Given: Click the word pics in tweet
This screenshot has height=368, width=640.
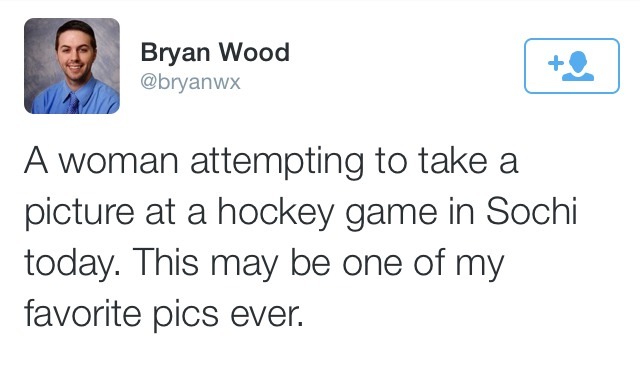Looking at the screenshot, I should 186,316.
